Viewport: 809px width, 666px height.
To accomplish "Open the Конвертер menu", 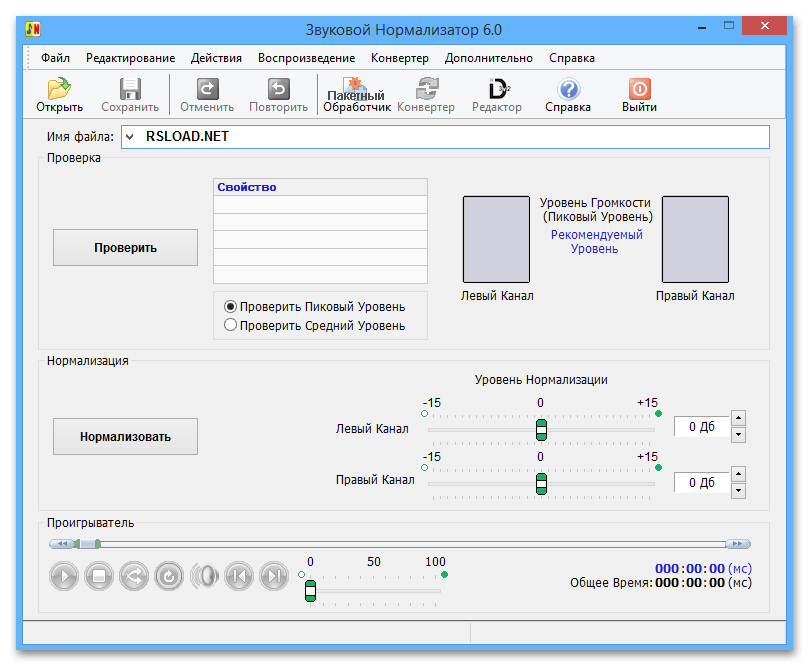I will (399, 58).
